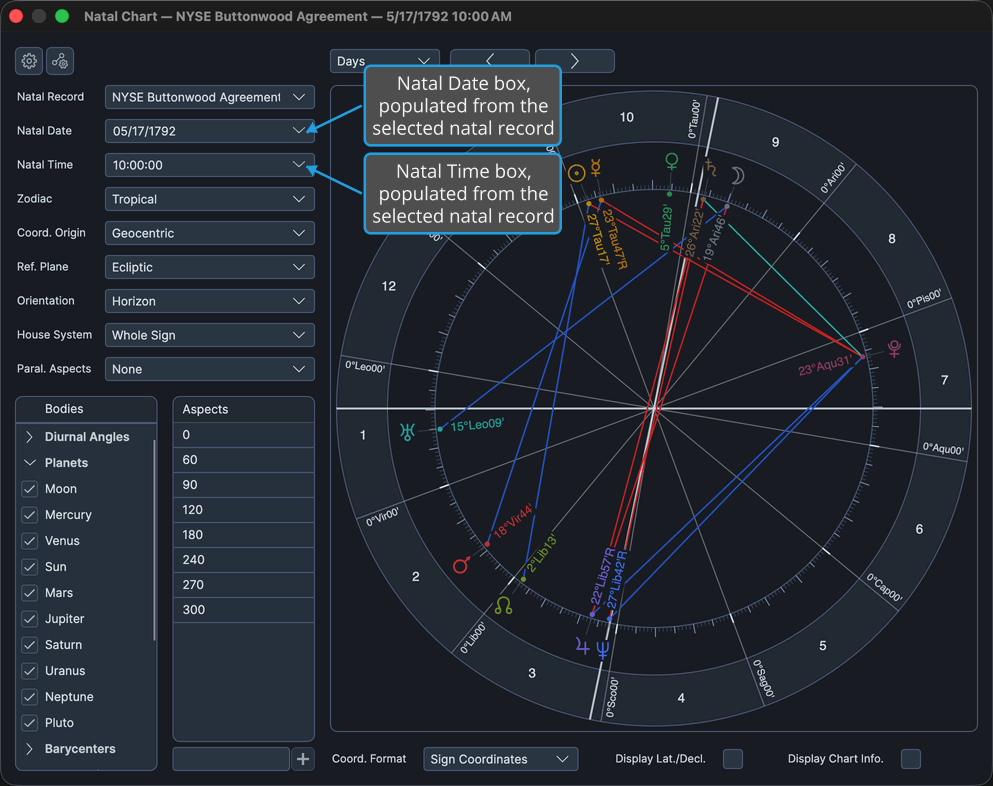Click the new aspect input field
The height and width of the screenshot is (786, 993).
(x=231, y=759)
